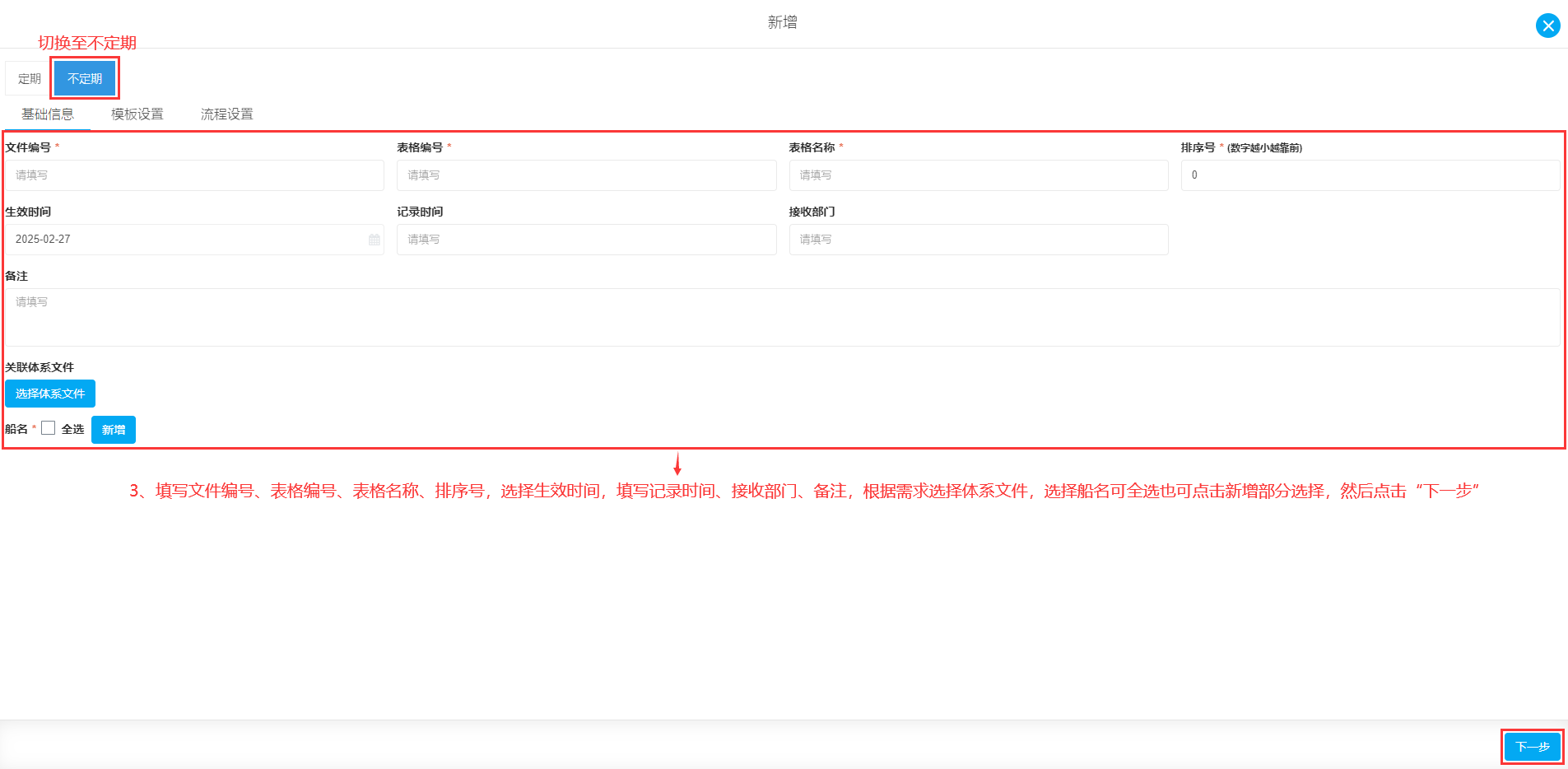Click the 新增 button next to 全选
This screenshot has width=1568, height=769.
tap(114, 430)
